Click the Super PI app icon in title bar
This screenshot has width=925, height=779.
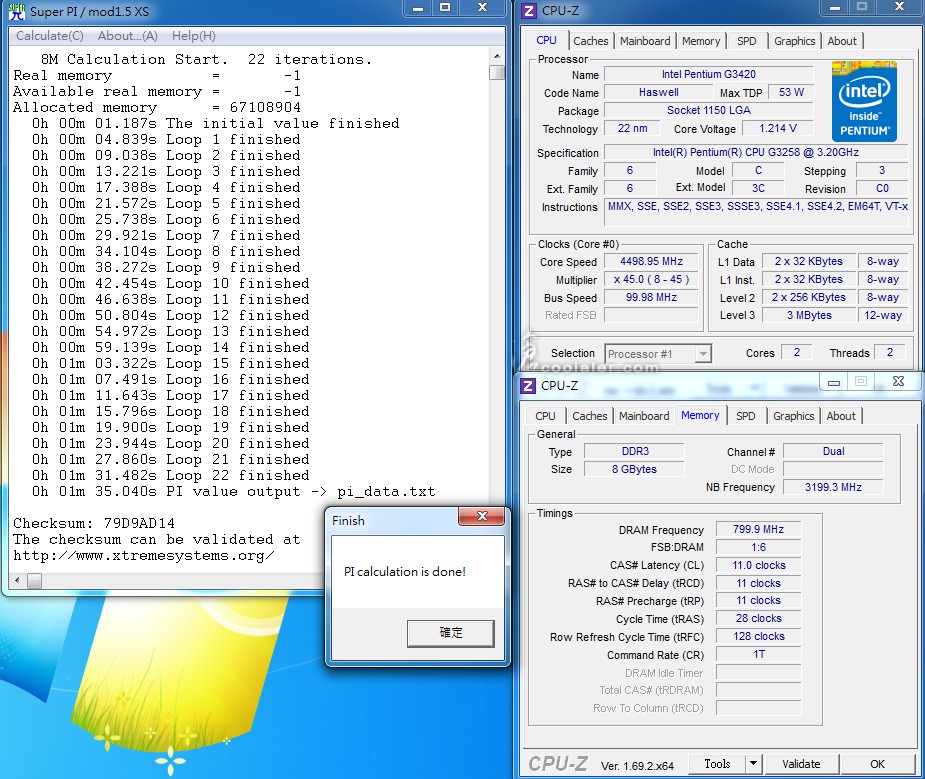(x=17, y=11)
